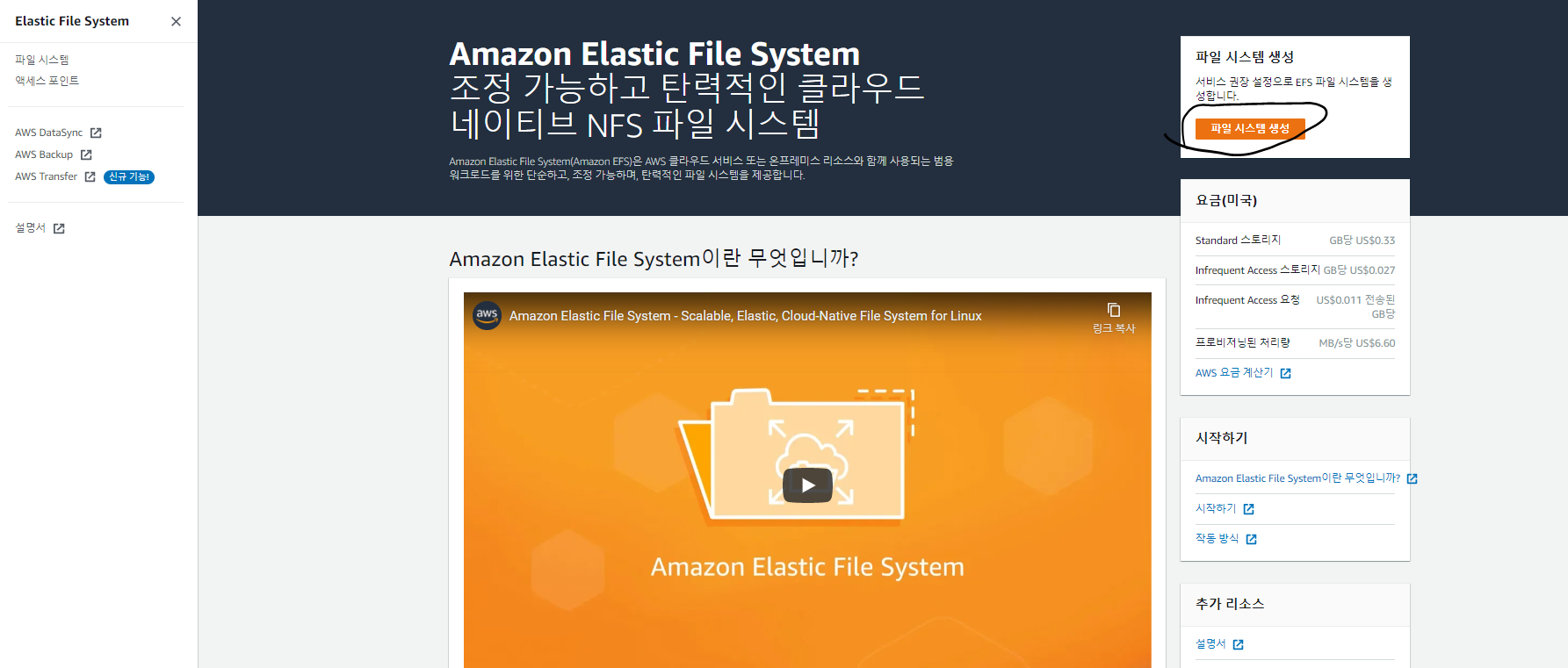Close the Elastic File System side panel
Image resolution: width=1568 pixels, height=668 pixels.
pyautogui.click(x=176, y=21)
